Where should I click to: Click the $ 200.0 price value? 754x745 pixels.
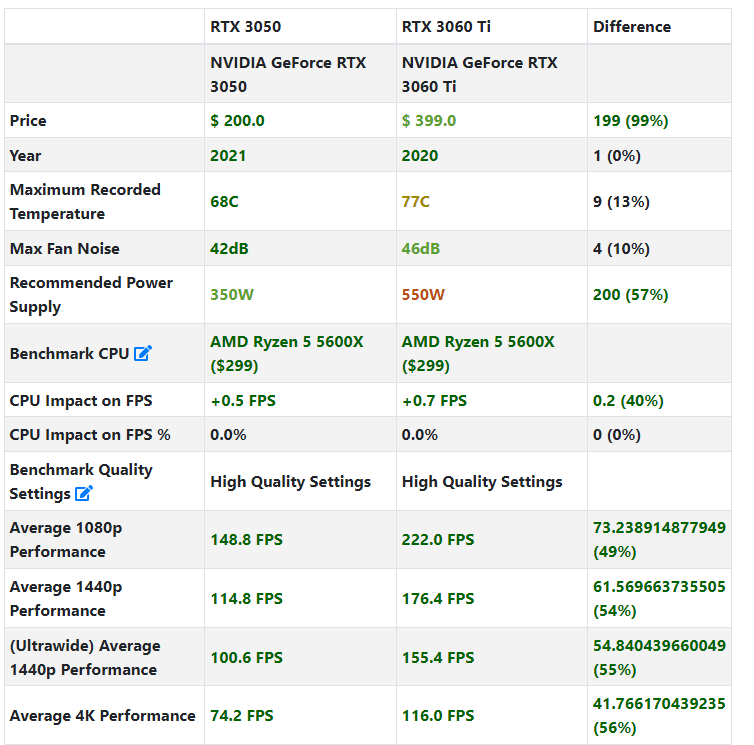[237, 120]
